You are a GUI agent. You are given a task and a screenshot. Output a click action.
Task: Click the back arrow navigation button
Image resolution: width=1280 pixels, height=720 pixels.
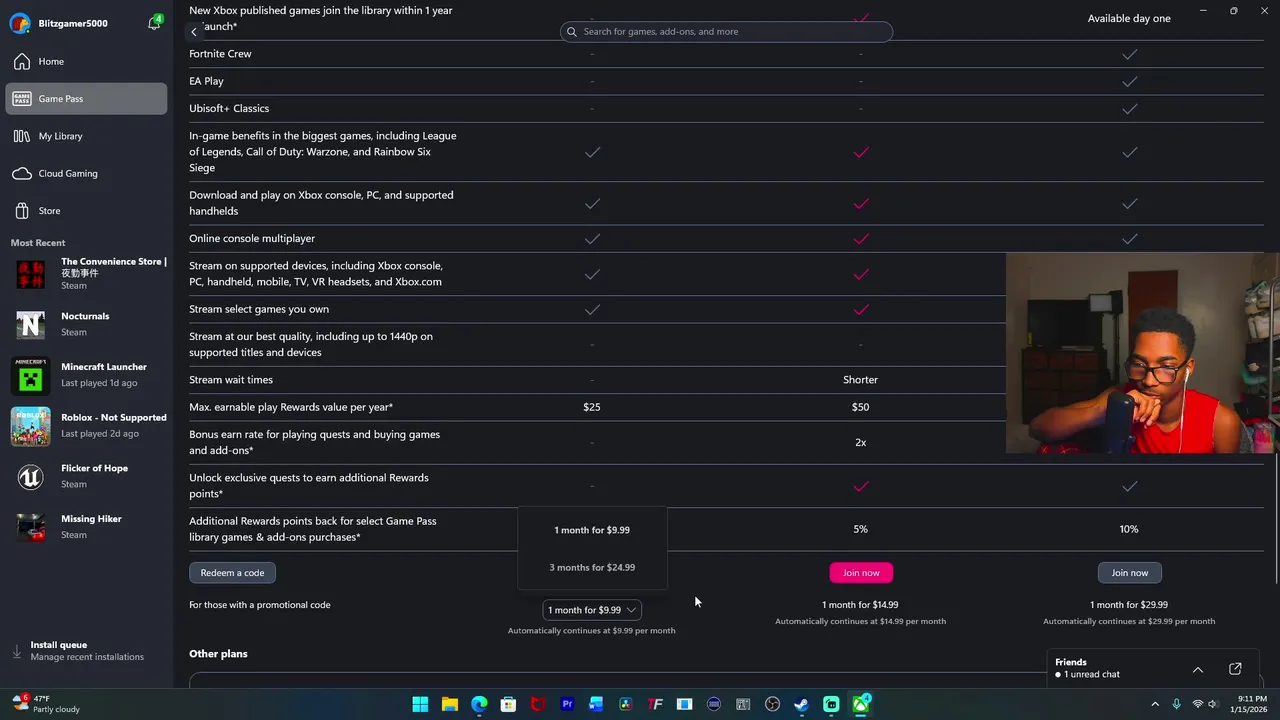tap(194, 32)
